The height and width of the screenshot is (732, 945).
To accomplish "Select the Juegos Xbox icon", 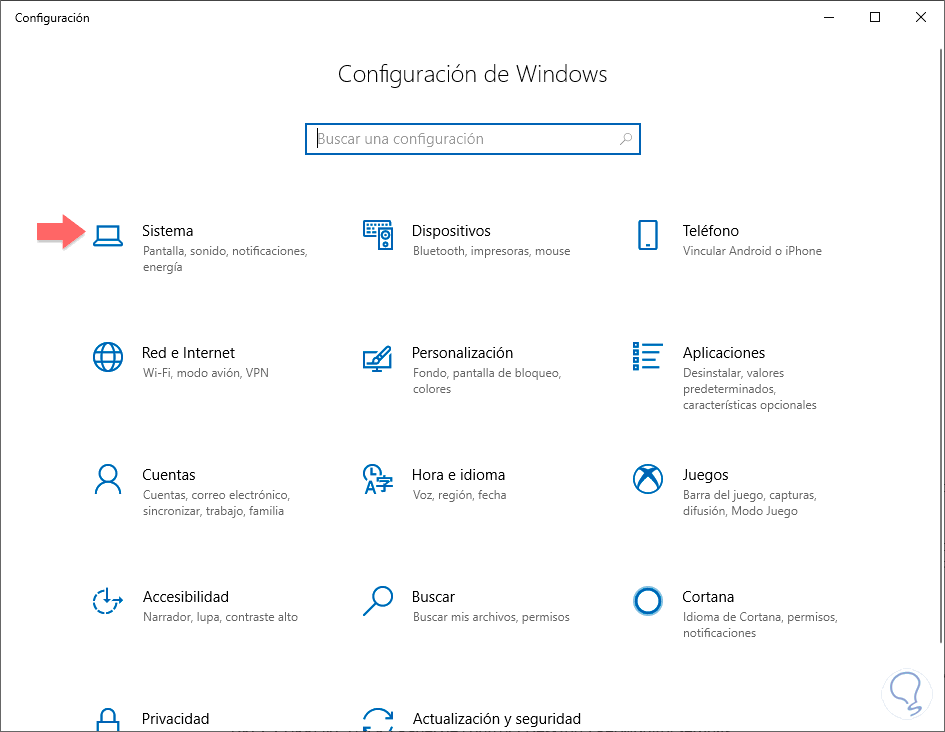I will coord(648,479).
